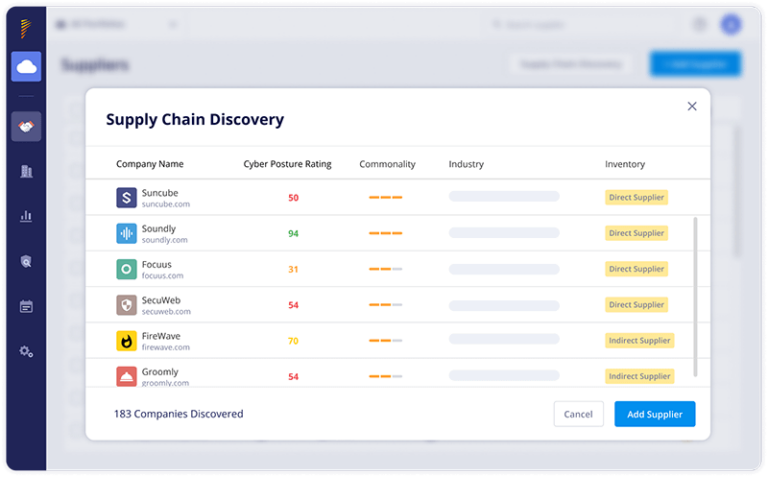Viewport: 768px width, 477px height.
Task: Click the Soundly waveform logo
Action: pyautogui.click(x=126, y=233)
